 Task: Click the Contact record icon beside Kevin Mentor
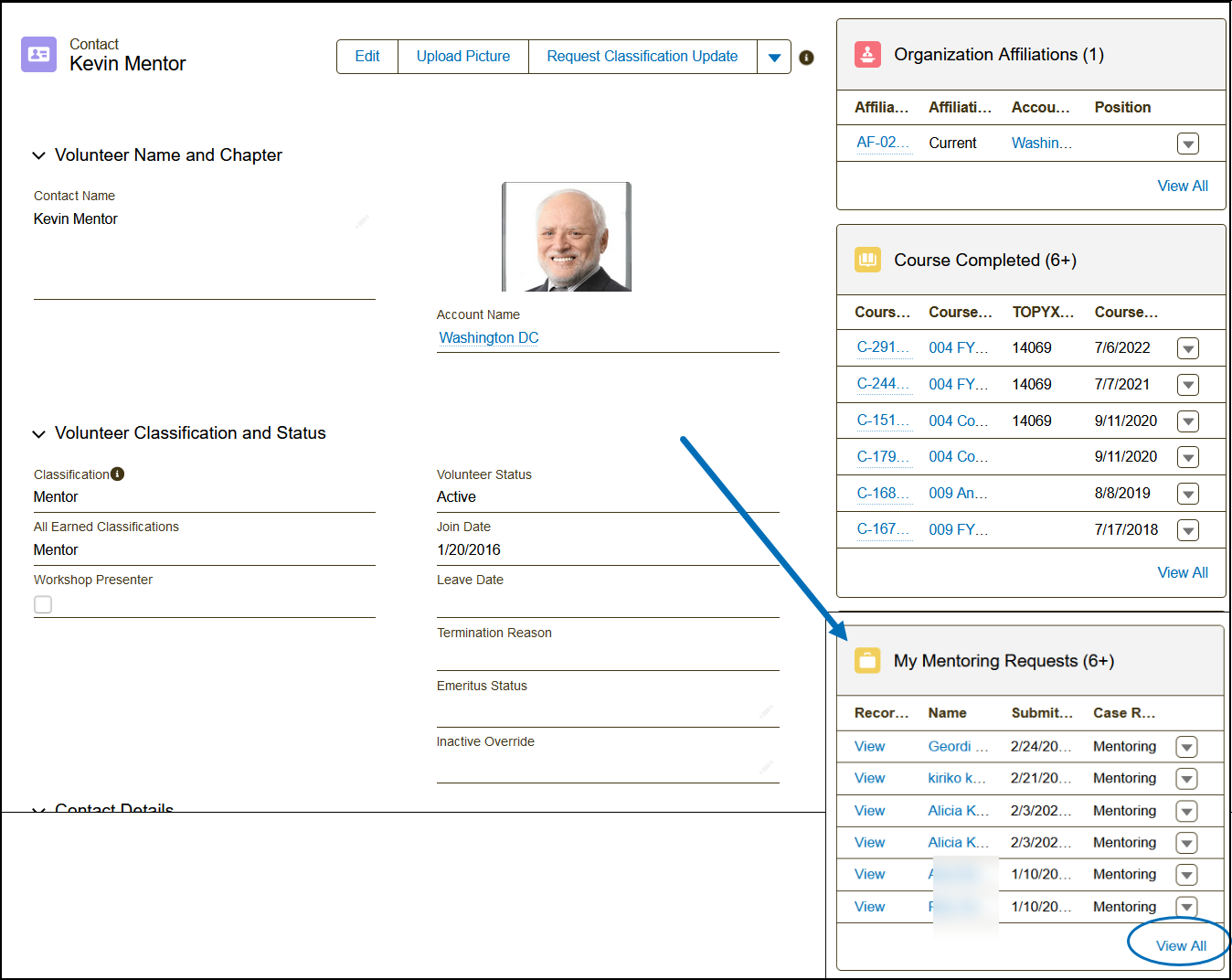38,55
